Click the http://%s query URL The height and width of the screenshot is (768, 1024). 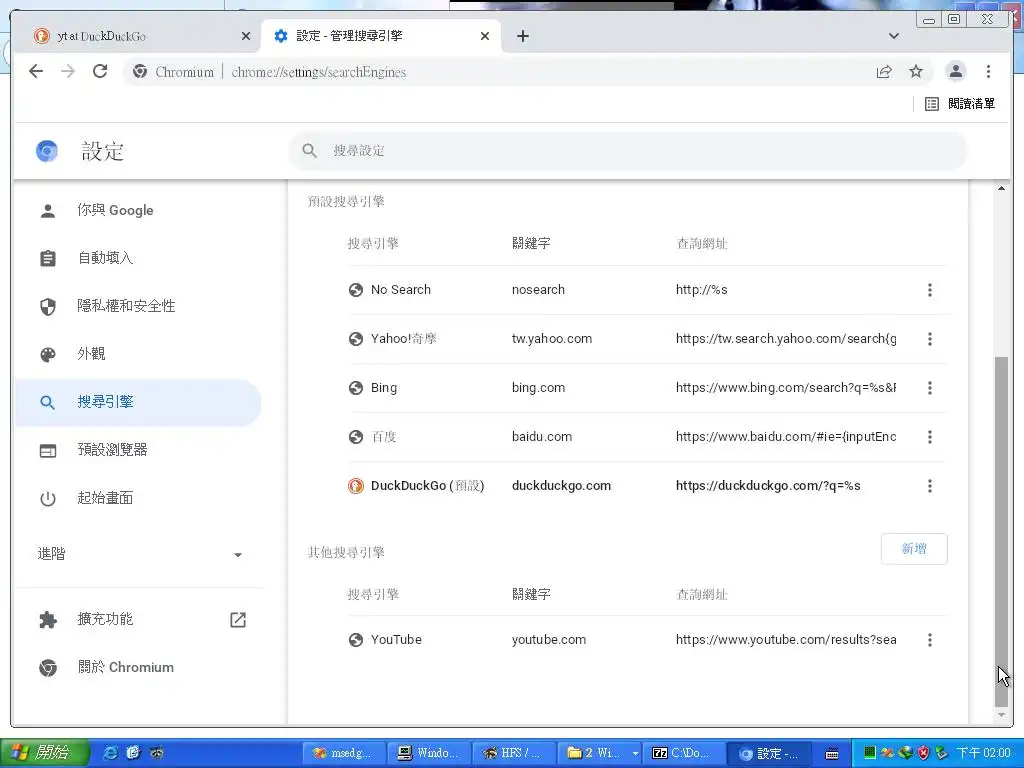coord(701,290)
